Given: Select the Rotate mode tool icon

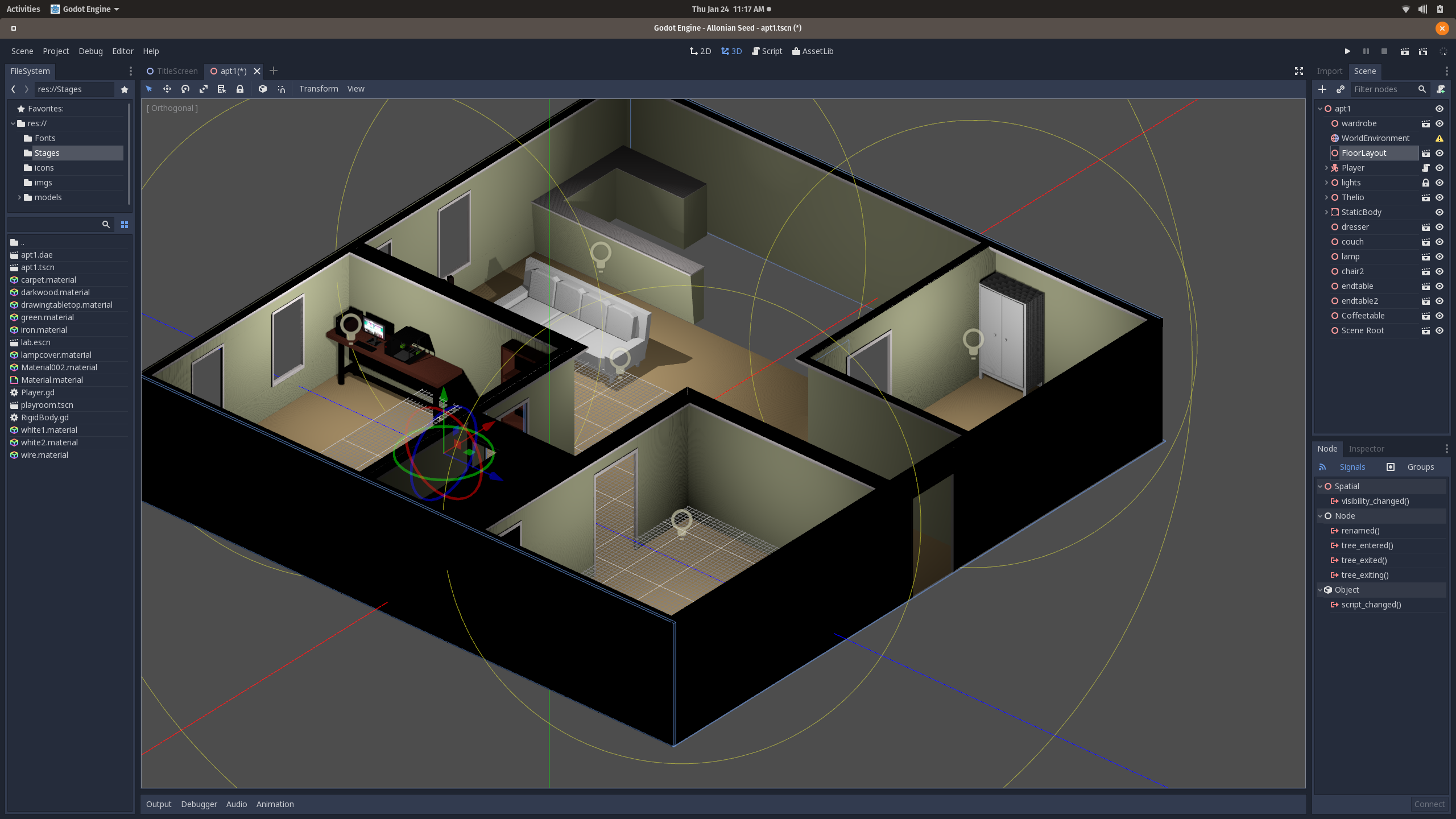Looking at the screenshot, I should tap(185, 89).
